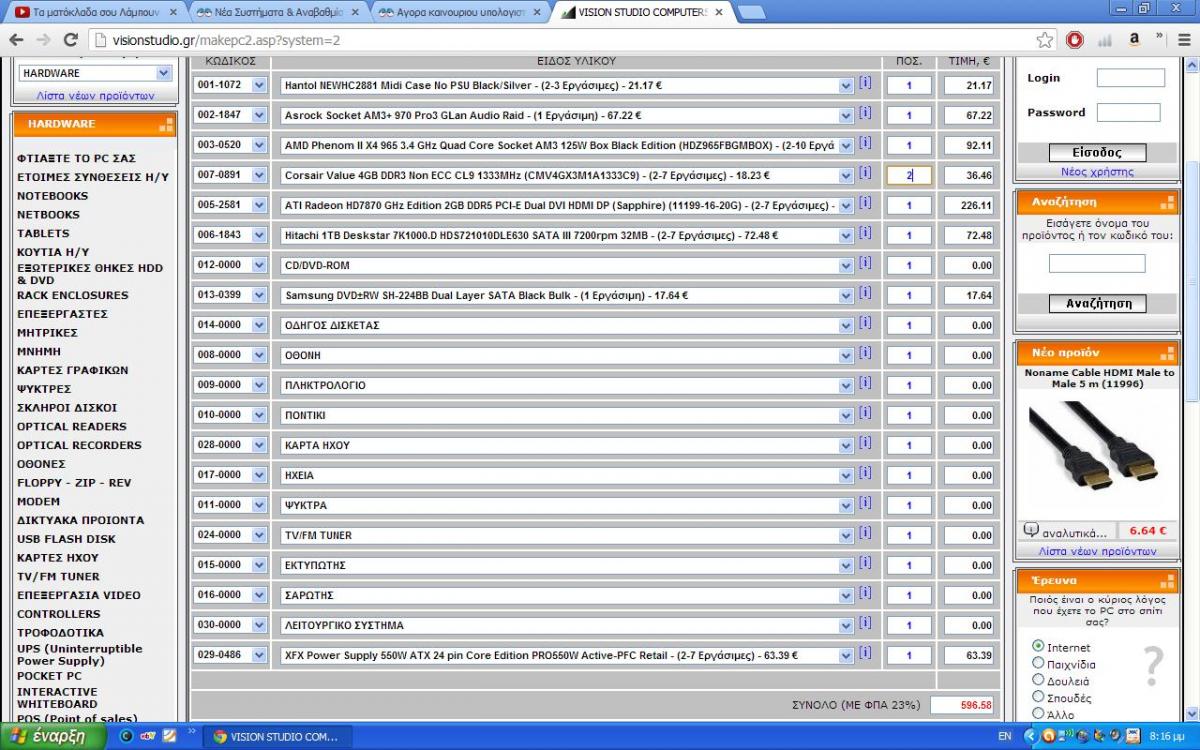The height and width of the screenshot is (750, 1200).
Task: Click info icon next to AMD Phenom row
Action: click(x=865, y=143)
